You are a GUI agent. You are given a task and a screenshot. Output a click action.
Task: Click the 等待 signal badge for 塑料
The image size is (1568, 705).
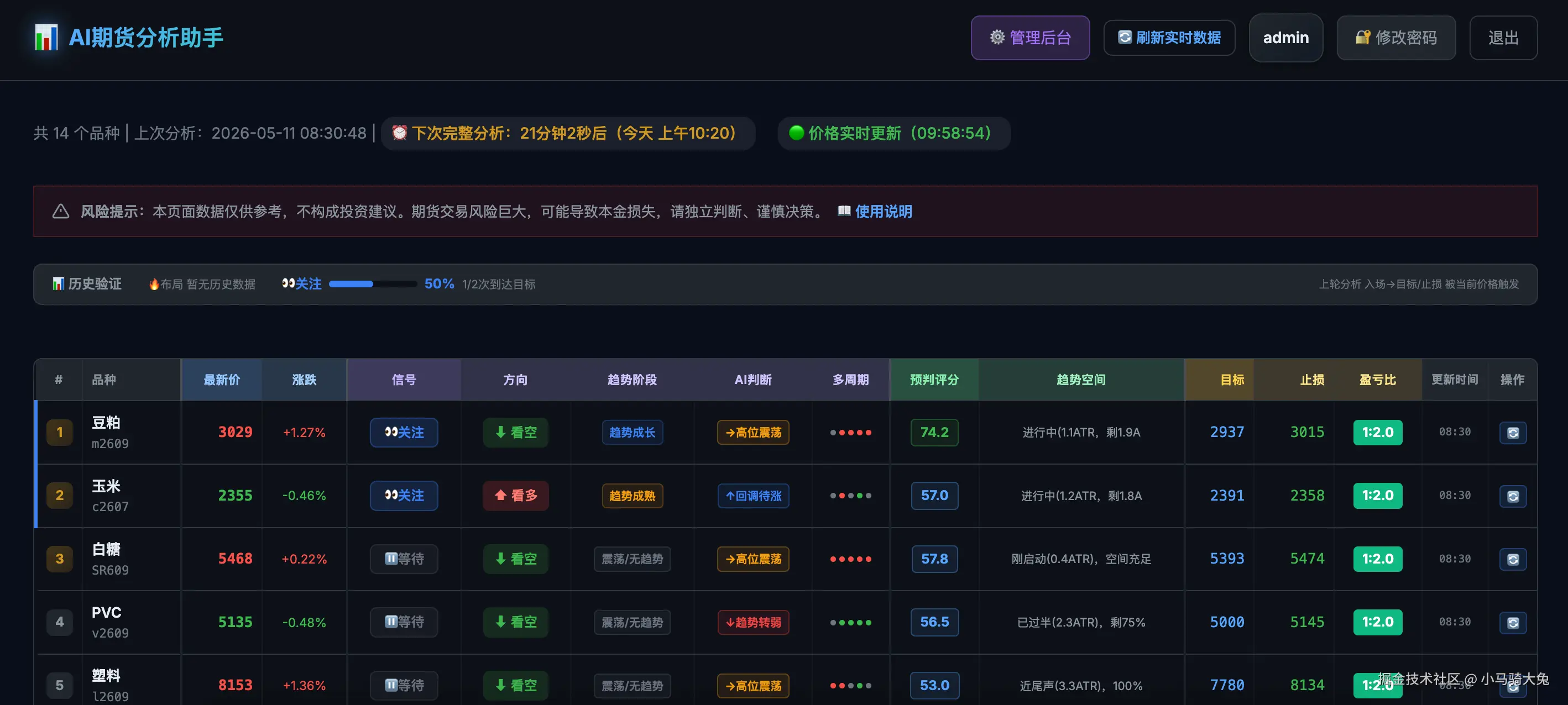coord(404,686)
